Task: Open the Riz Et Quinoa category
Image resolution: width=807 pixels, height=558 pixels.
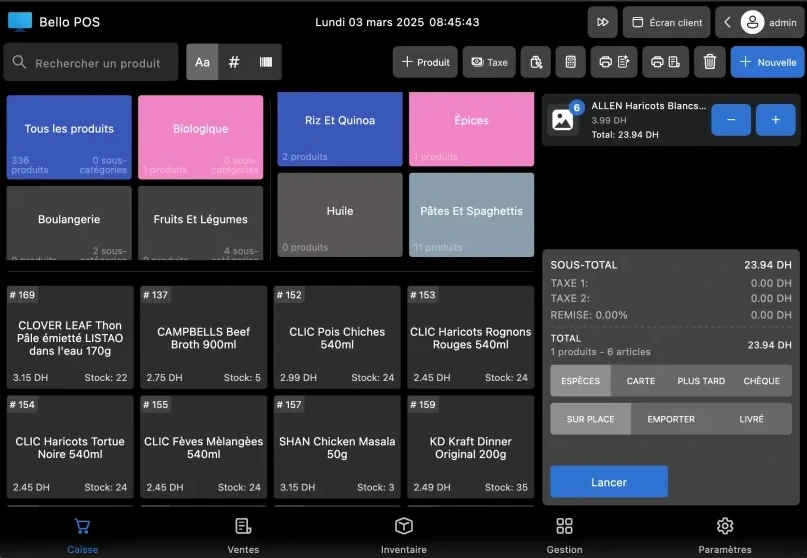Action: coord(340,129)
